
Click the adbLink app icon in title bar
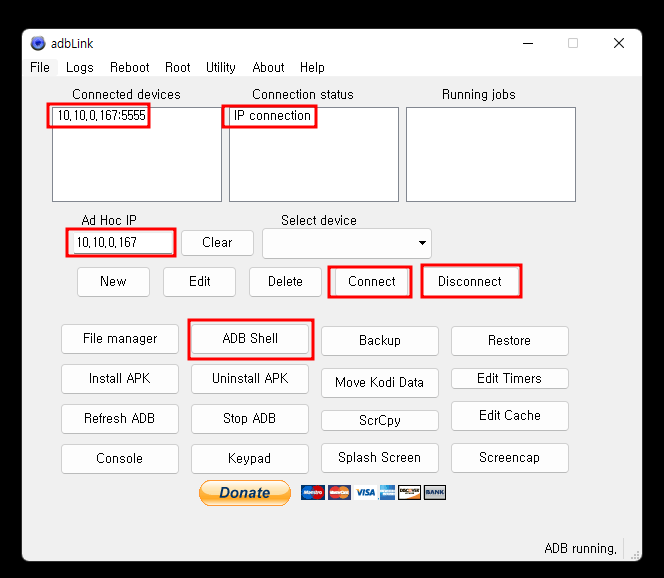38,43
